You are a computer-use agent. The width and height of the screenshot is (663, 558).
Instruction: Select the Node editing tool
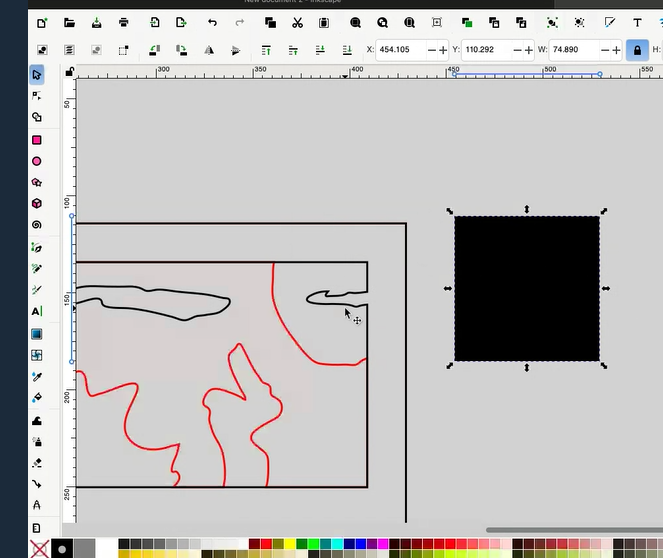coord(37,96)
